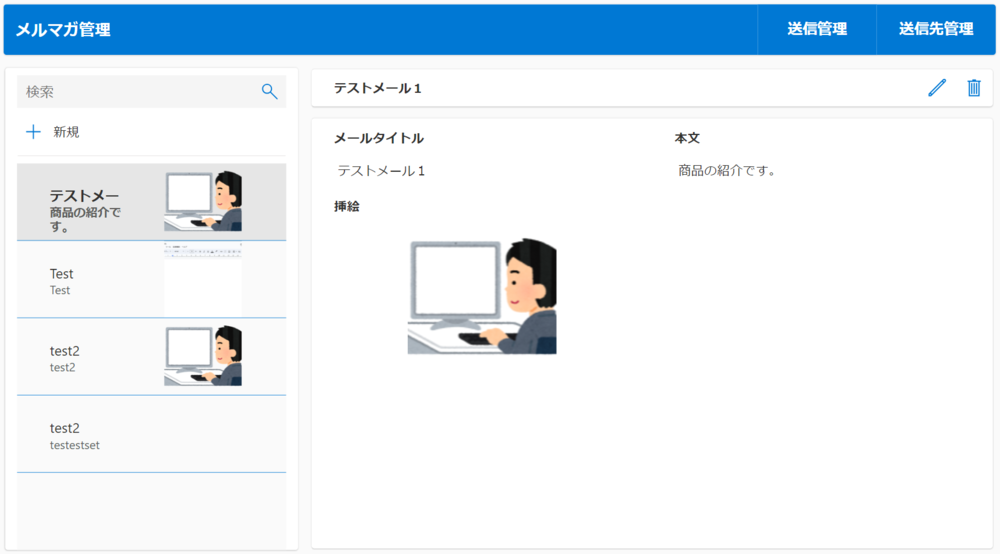The width and height of the screenshot is (1000, 554).
Task: Click the メールタイトル label
Action: (379, 138)
